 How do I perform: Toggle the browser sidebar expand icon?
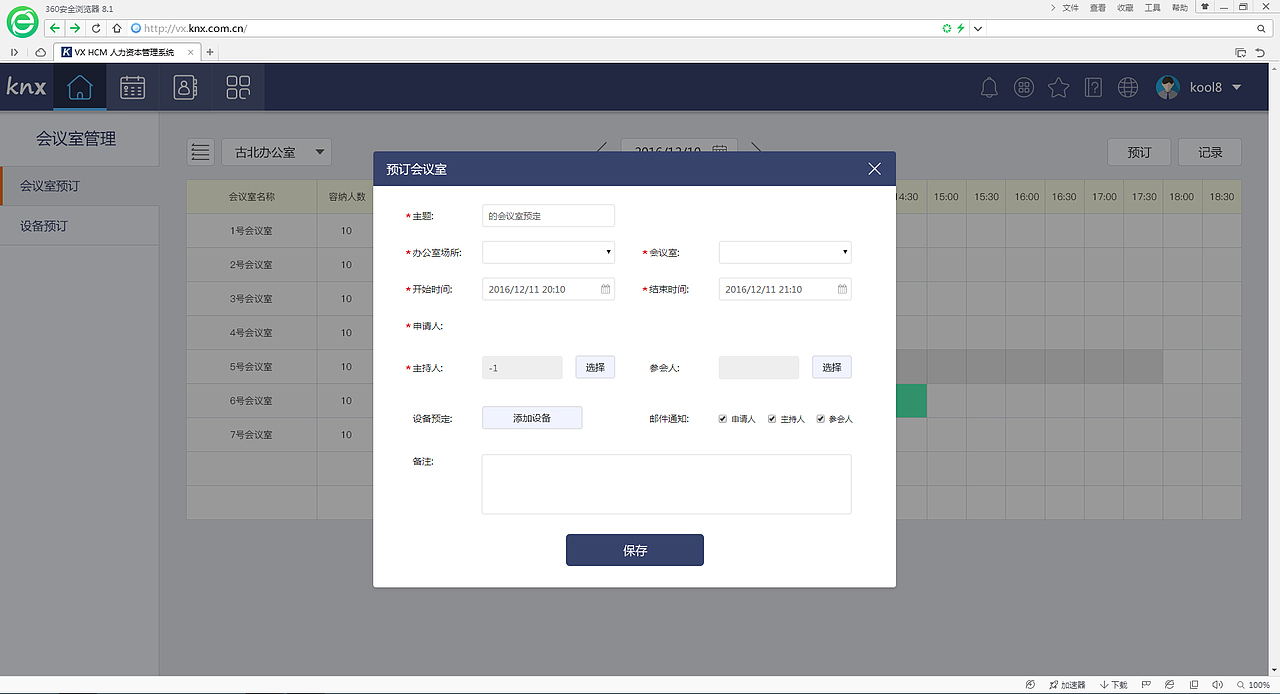point(15,52)
